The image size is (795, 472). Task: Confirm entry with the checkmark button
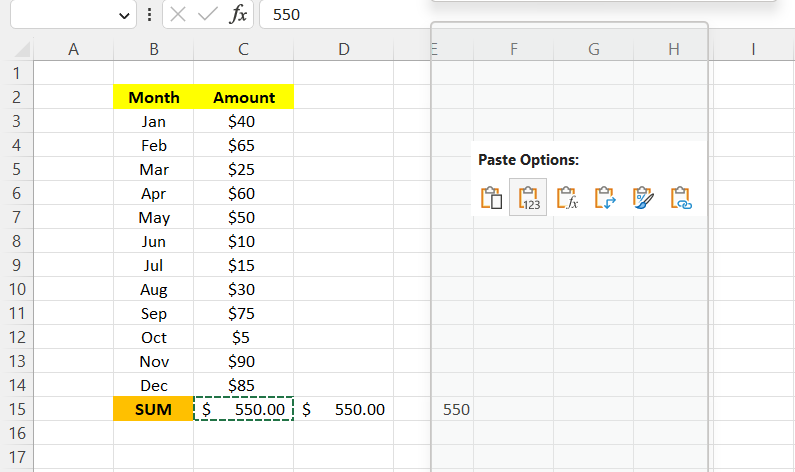208,14
